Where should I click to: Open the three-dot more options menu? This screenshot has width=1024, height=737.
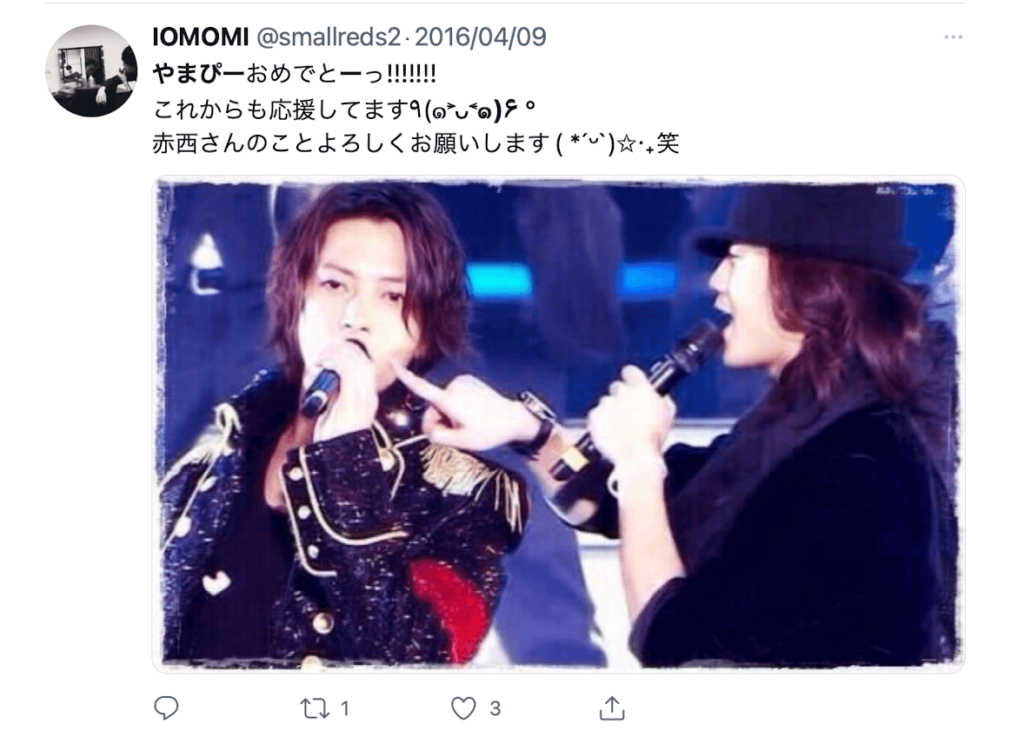click(953, 37)
